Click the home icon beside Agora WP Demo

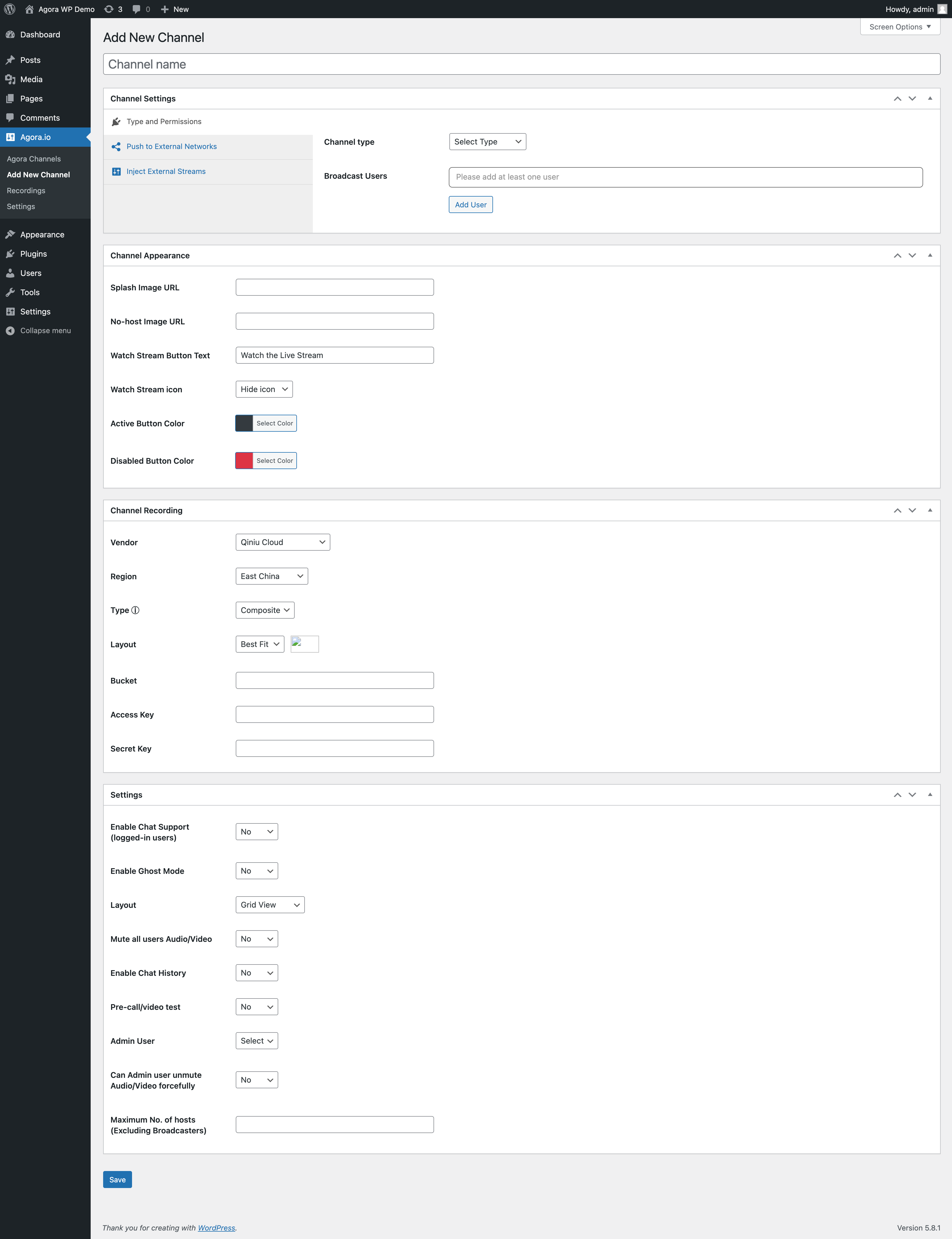click(29, 9)
